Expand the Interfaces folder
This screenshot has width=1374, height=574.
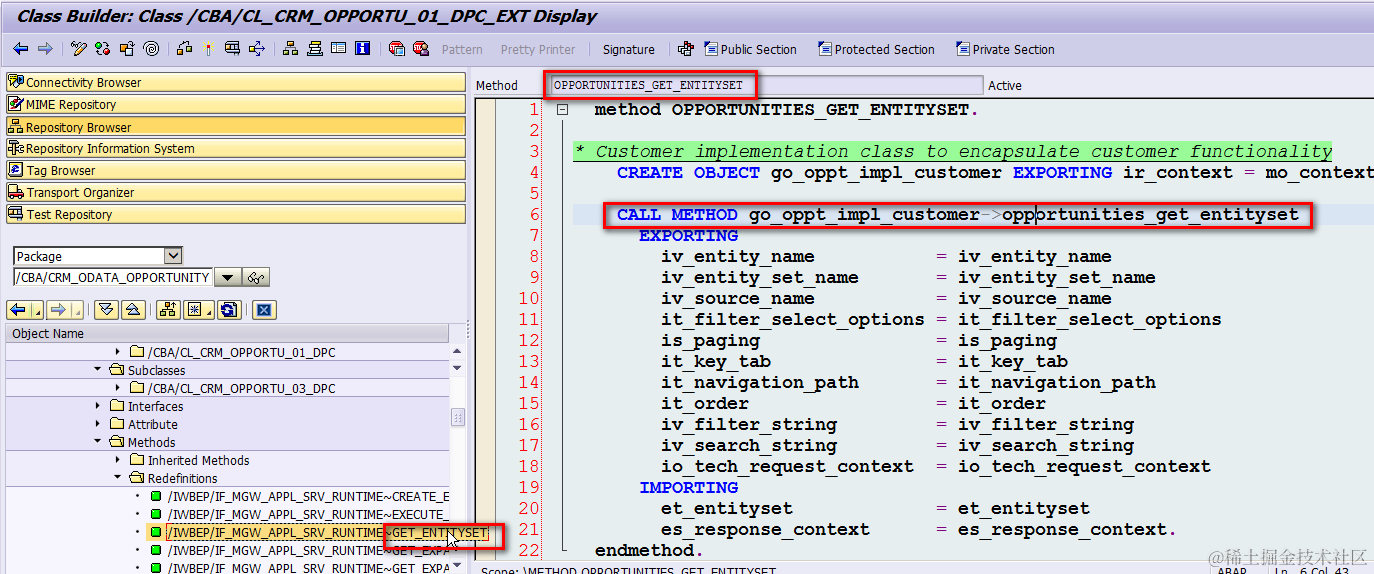[x=98, y=406]
